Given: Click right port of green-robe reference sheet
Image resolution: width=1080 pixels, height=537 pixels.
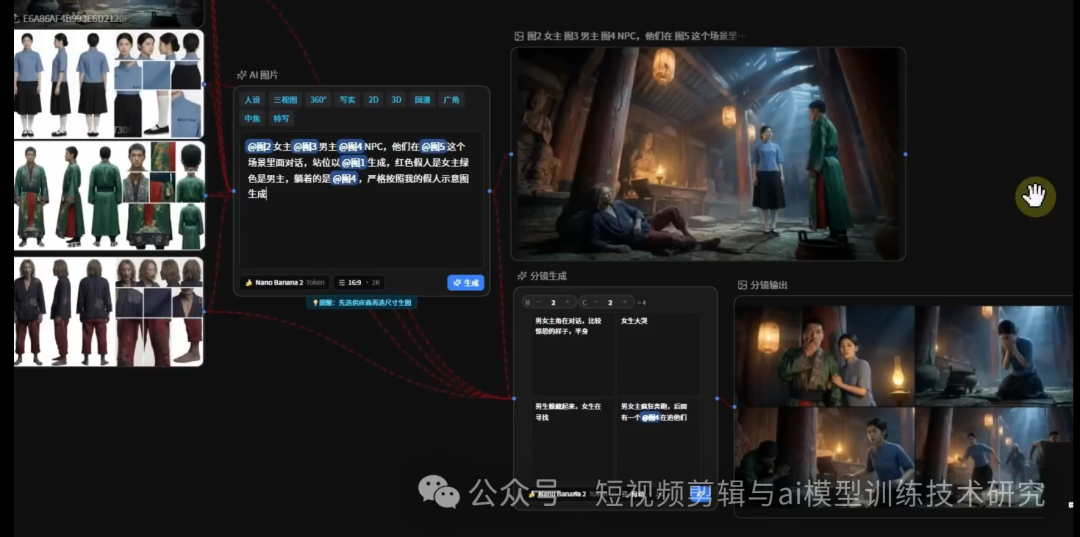Looking at the screenshot, I should tap(205, 196).
